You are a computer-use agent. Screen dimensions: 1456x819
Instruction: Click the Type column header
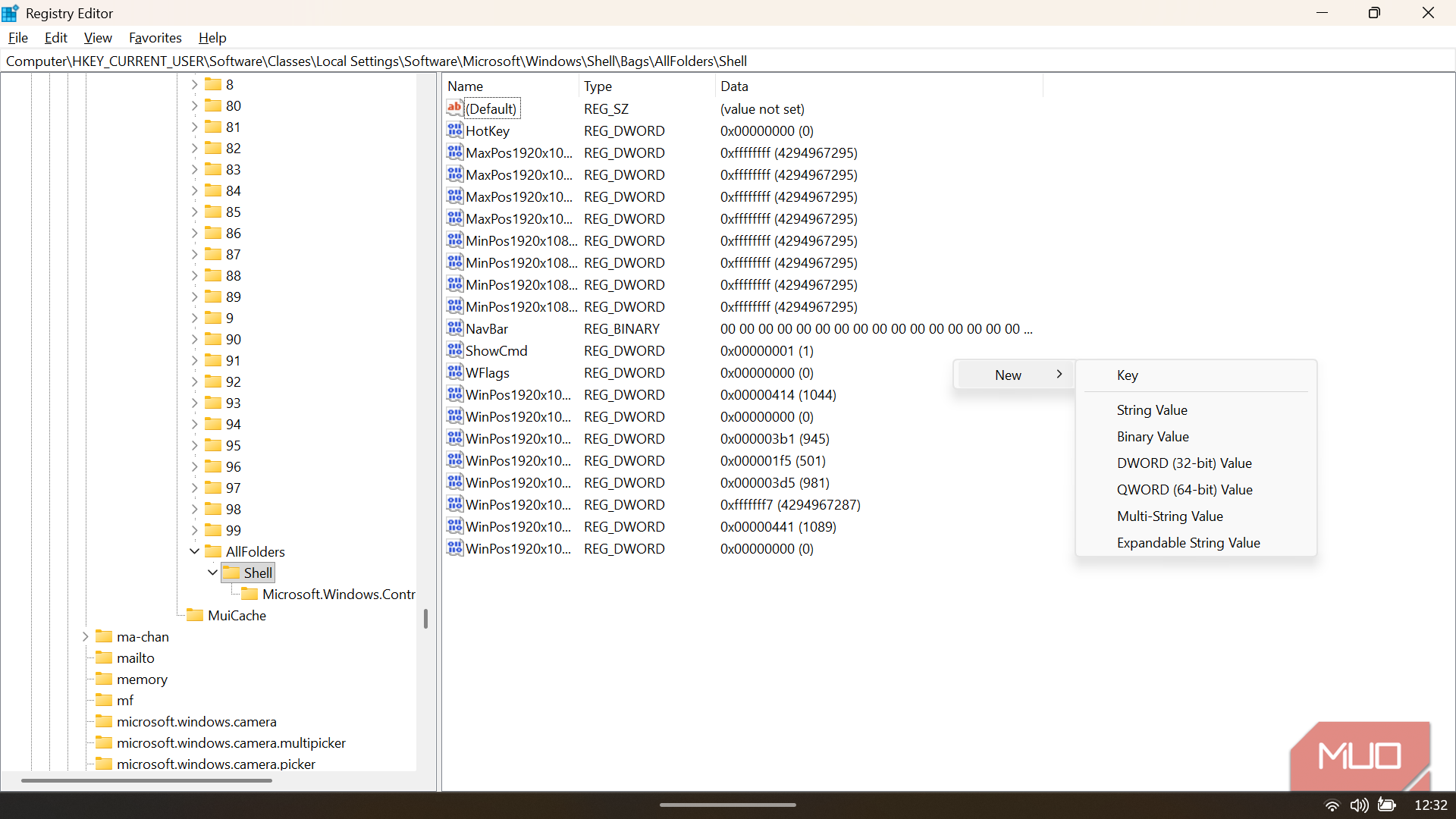tap(647, 86)
